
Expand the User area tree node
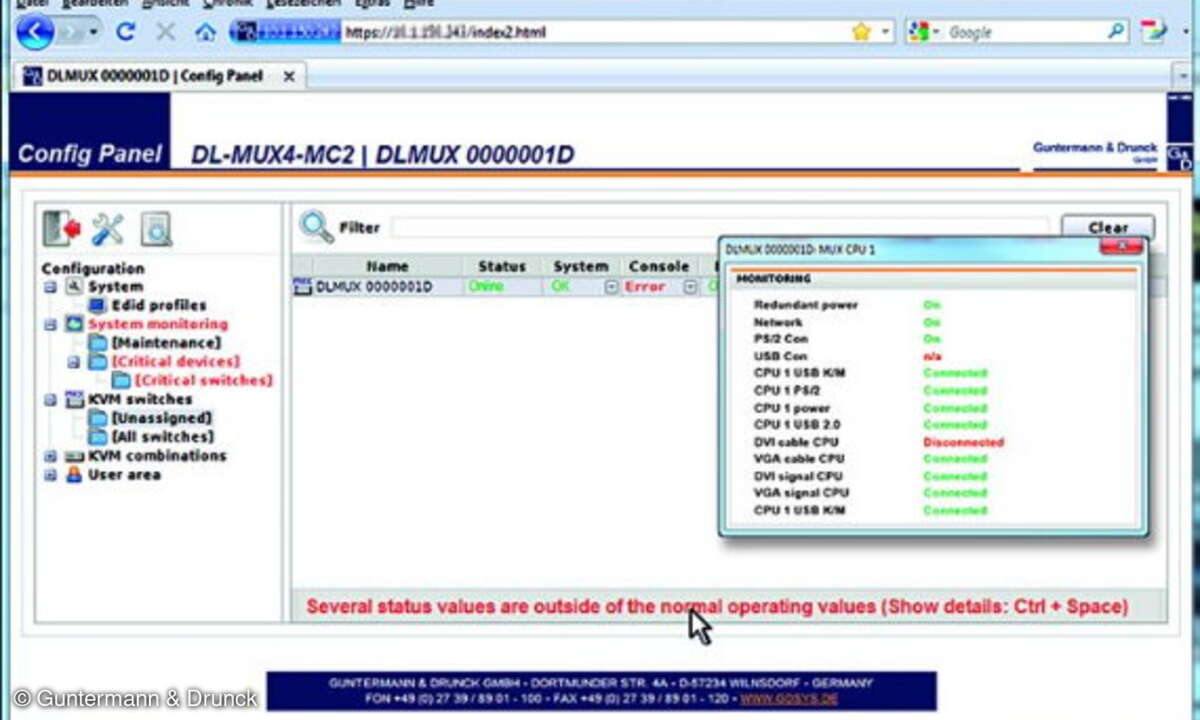50,475
